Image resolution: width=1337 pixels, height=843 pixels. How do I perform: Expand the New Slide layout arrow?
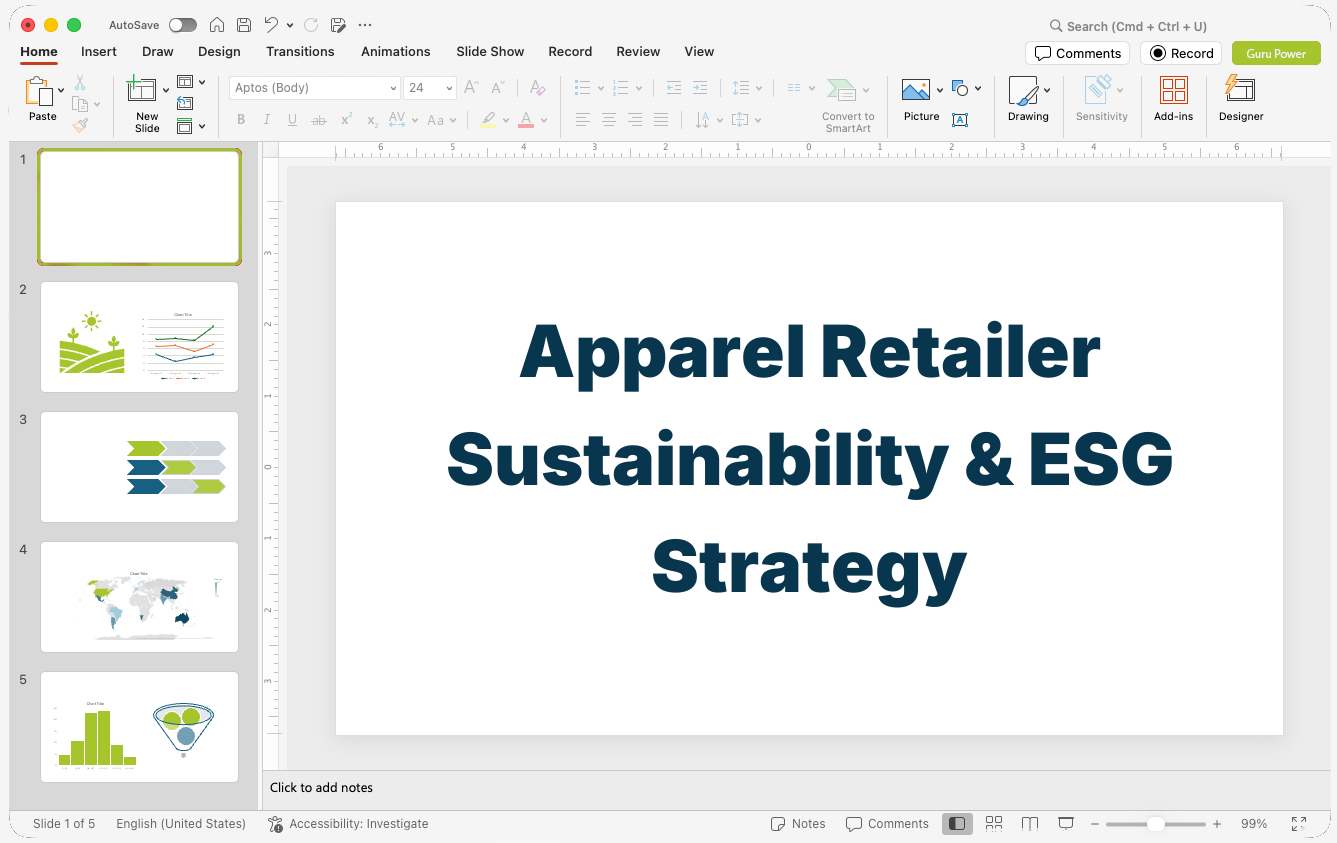[166, 91]
